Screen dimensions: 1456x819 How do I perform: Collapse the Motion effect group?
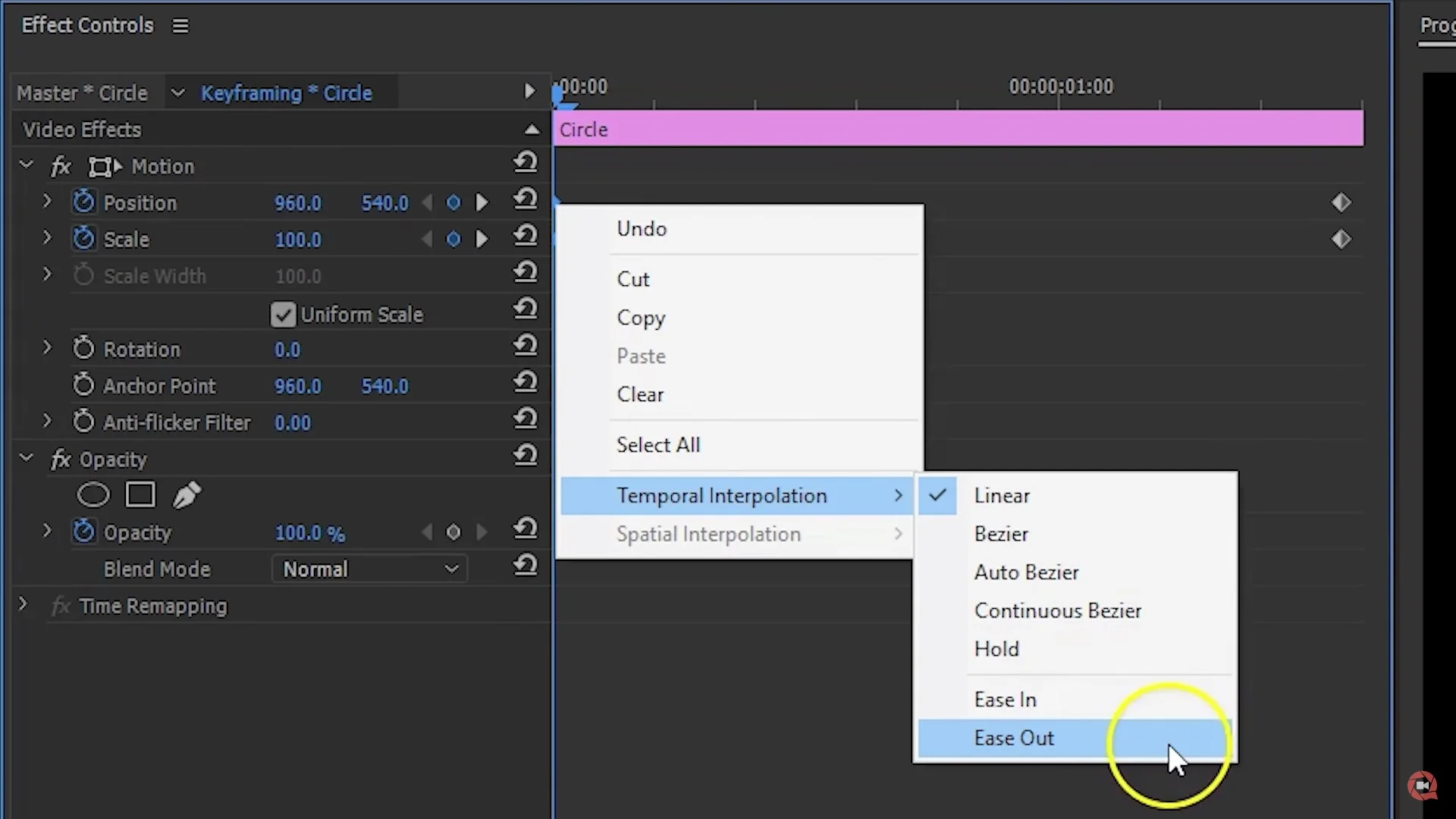[27, 165]
